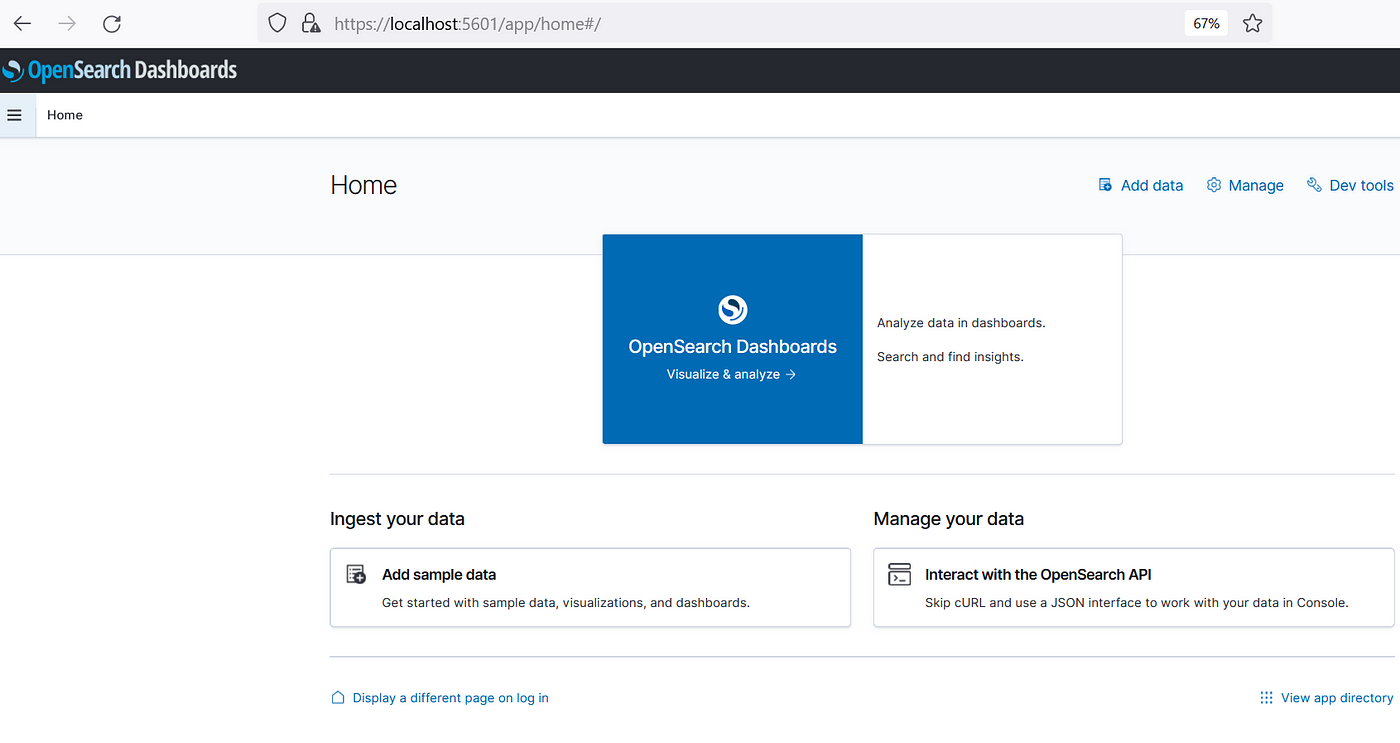Screen dimensions: 1400x743
Task: Click the Add sample data icon
Action: pos(356,574)
